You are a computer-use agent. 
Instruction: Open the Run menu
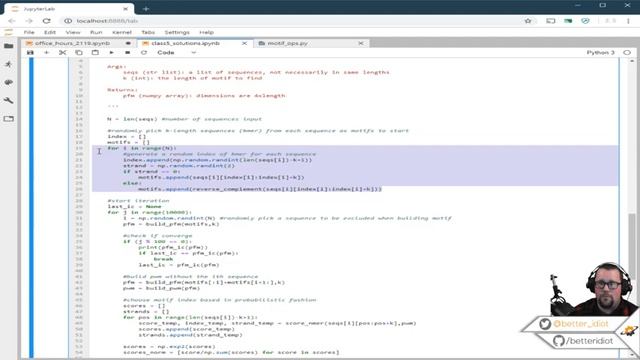point(96,32)
